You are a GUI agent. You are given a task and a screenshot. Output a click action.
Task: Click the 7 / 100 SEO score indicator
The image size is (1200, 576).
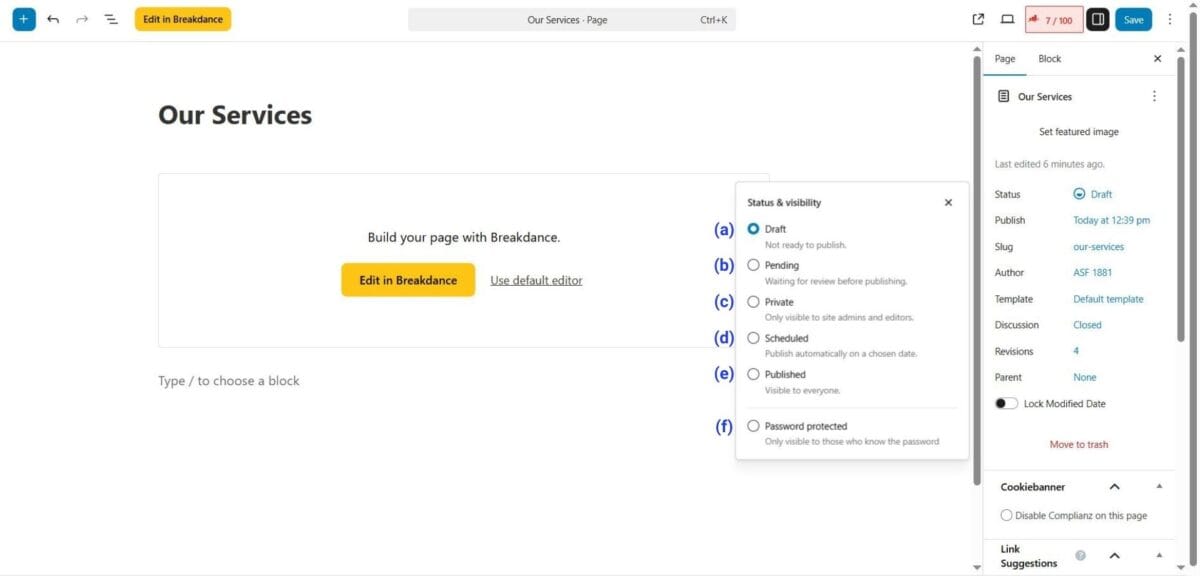click(x=1054, y=19)
